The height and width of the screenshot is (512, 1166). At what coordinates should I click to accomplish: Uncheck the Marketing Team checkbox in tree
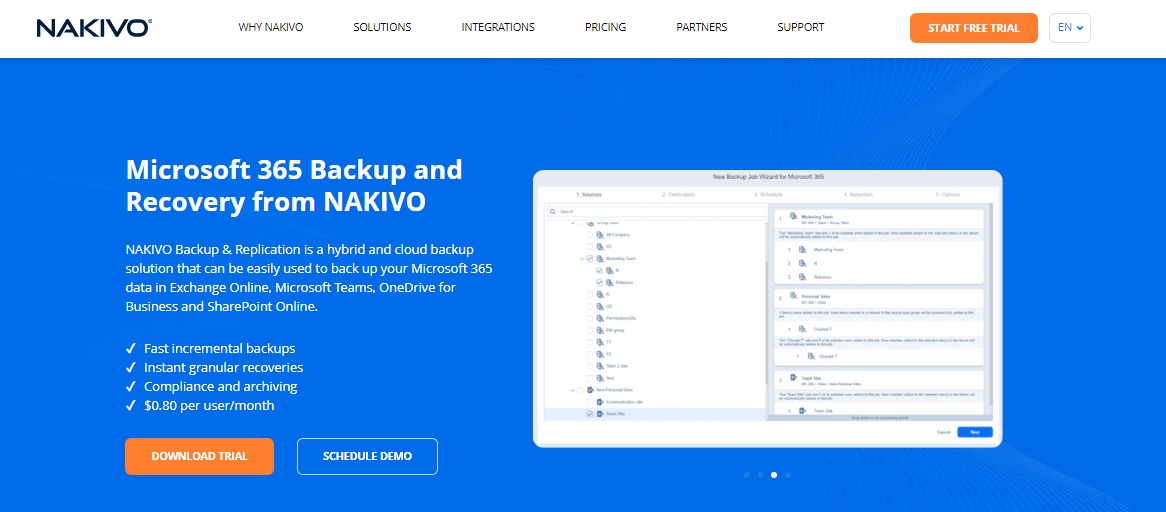click(590, 259)
